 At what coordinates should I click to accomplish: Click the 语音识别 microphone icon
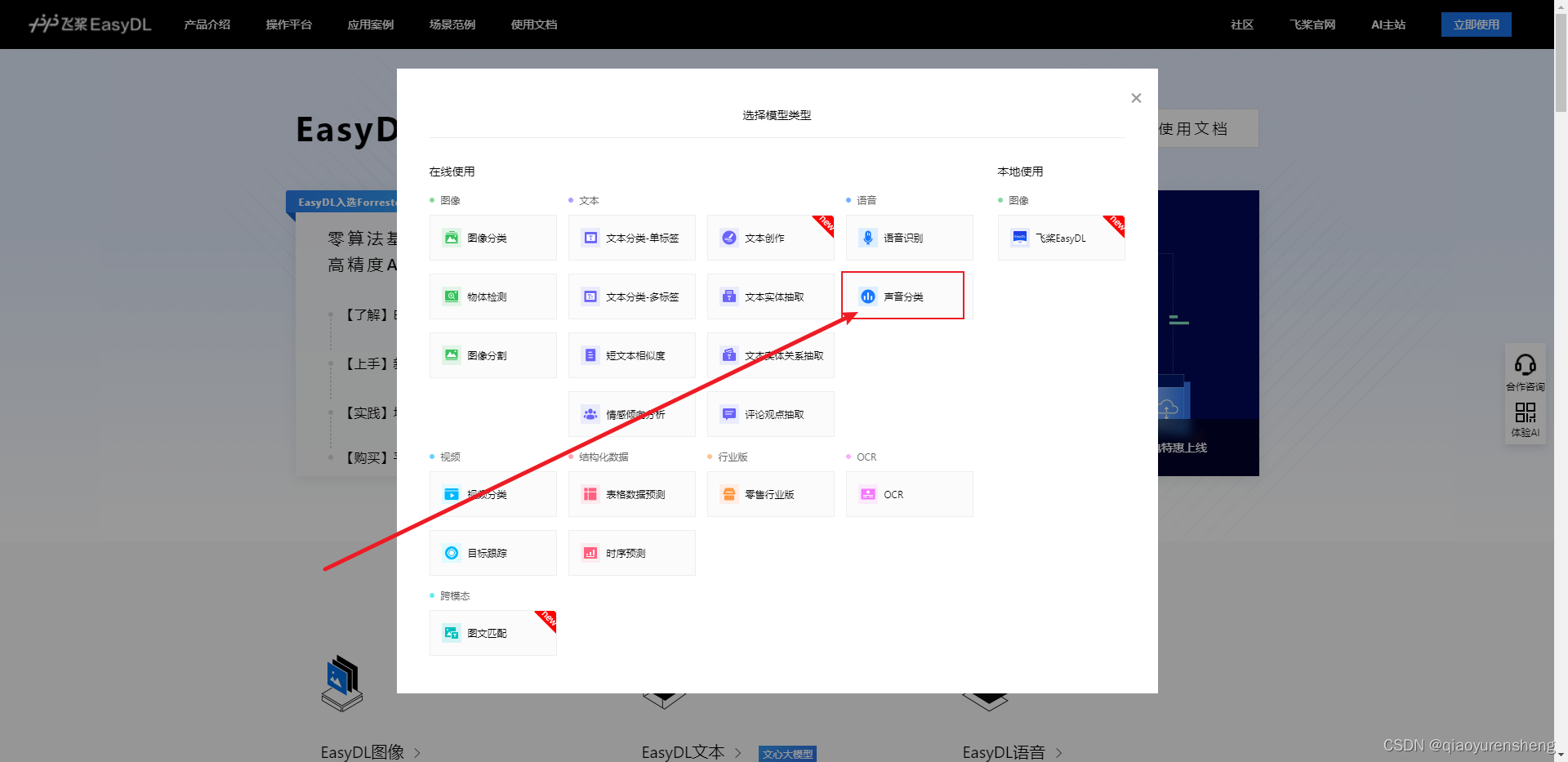pos(868,238)
